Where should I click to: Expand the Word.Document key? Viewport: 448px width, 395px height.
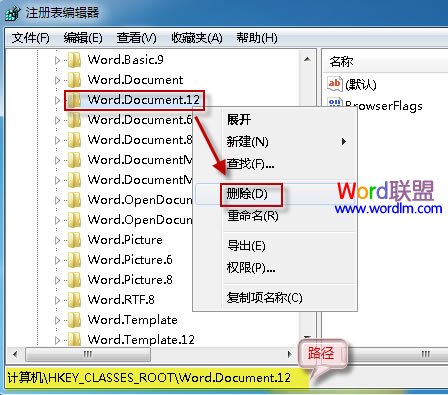point(57,80)
